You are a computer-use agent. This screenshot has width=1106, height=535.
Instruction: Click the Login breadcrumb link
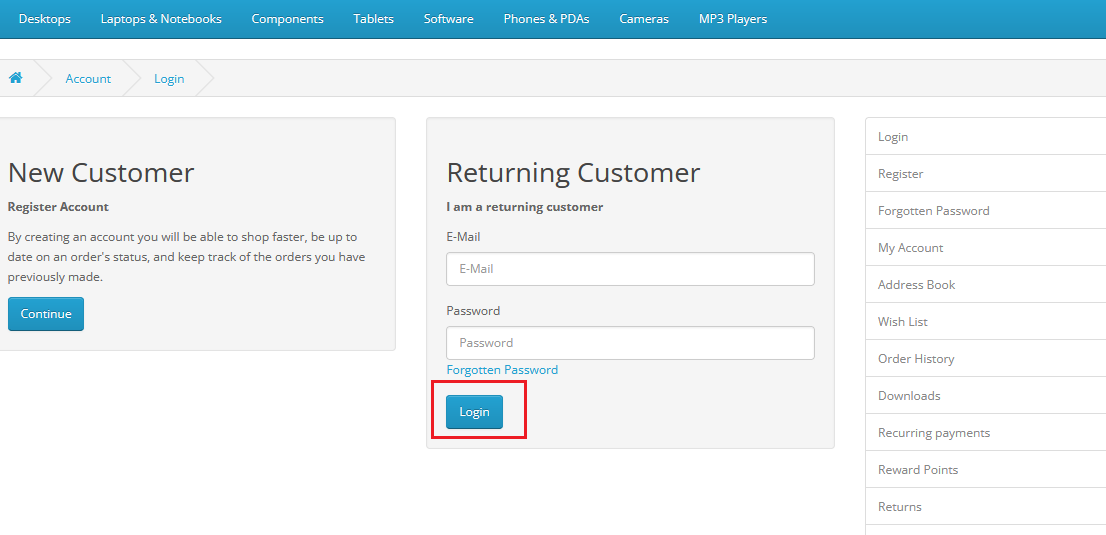(x=169, y=78)
